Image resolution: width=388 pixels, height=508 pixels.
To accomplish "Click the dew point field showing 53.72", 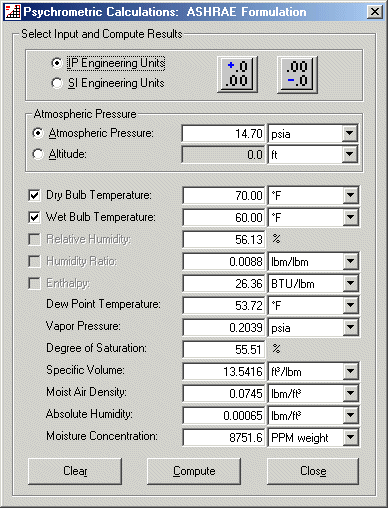I will click(224, 305).
